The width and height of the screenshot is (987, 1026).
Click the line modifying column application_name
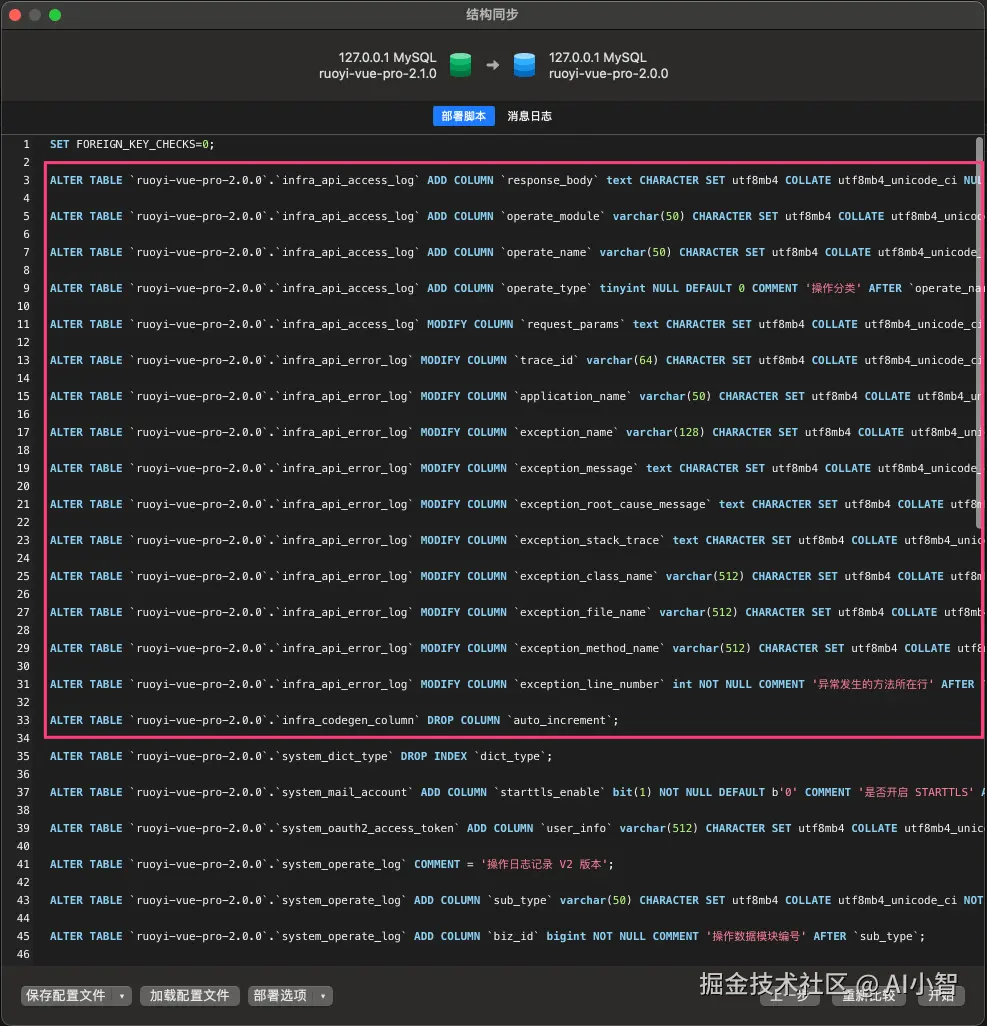(x=515, y=396)
